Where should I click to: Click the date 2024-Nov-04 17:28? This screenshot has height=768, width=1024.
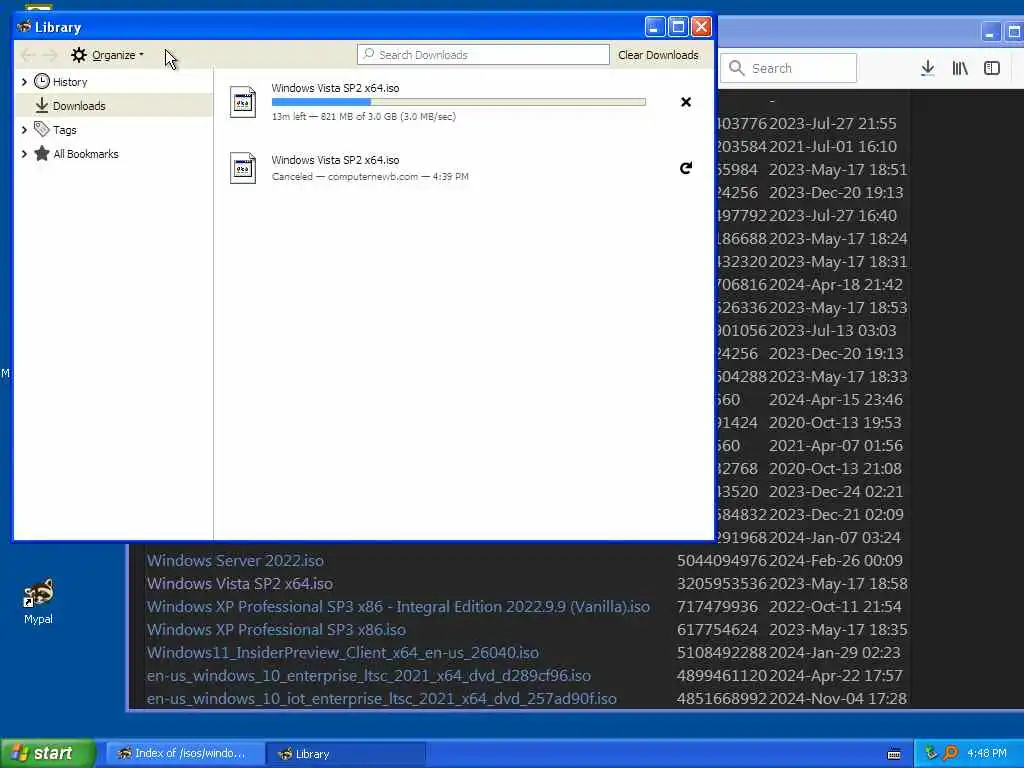pyautogui.click(x=838, y=699)
